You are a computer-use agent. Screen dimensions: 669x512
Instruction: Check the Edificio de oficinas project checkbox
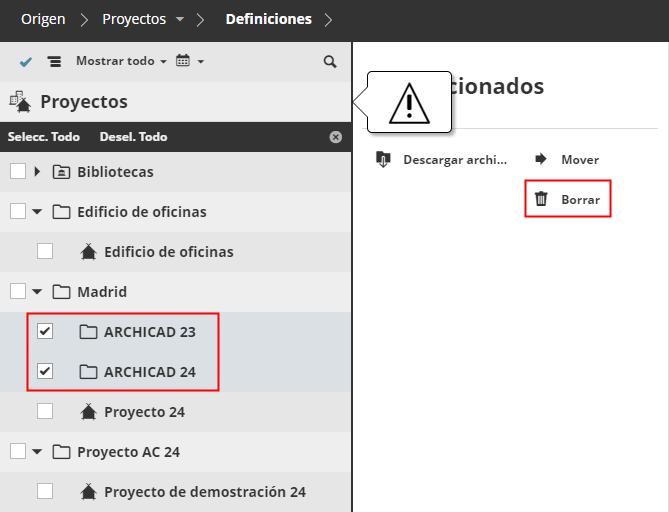pos(45,251)
